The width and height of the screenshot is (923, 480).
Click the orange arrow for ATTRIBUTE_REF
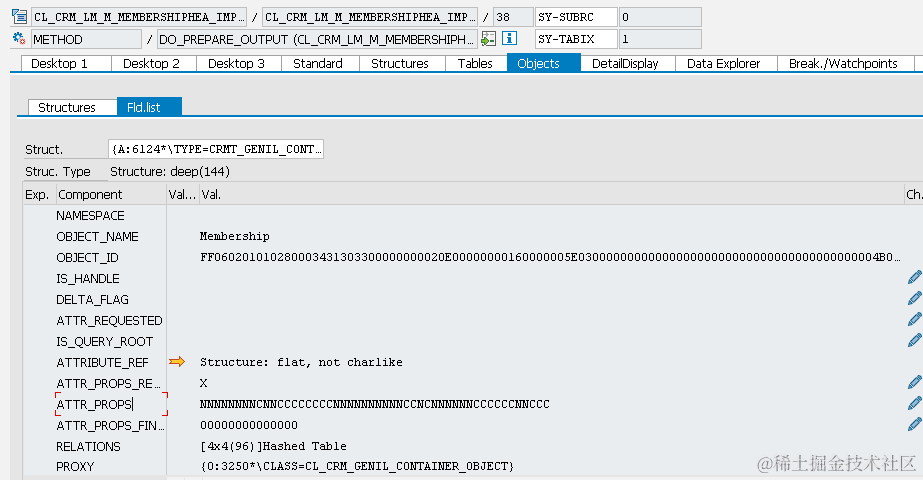[x=177, y=362]
